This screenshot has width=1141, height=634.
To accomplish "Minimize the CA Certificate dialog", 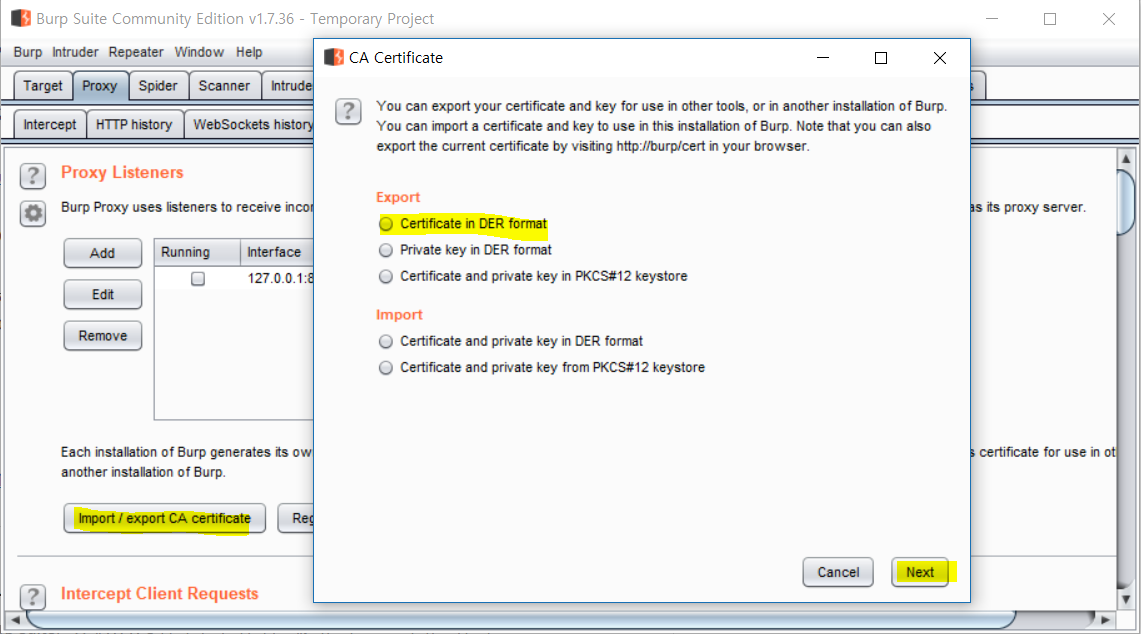I will (x=823, y=58).
